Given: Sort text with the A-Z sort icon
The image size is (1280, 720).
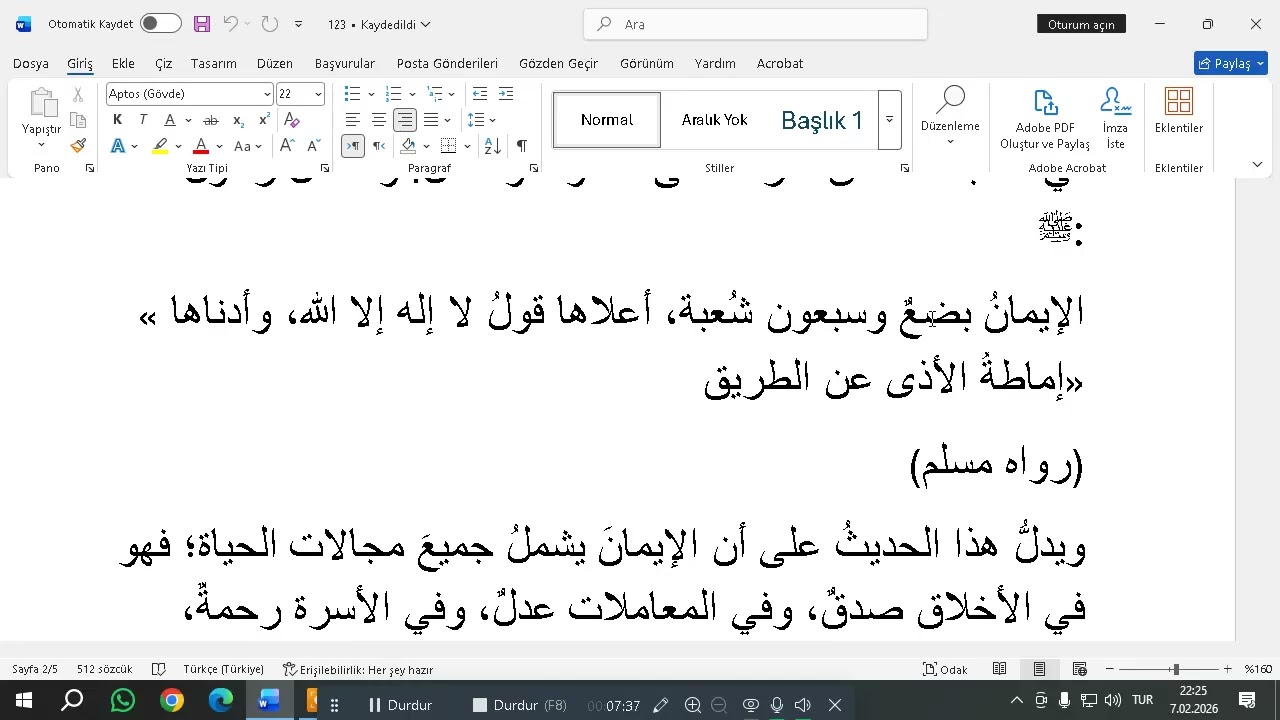Looking at the screenshot, I should click(x=492, y=146).
